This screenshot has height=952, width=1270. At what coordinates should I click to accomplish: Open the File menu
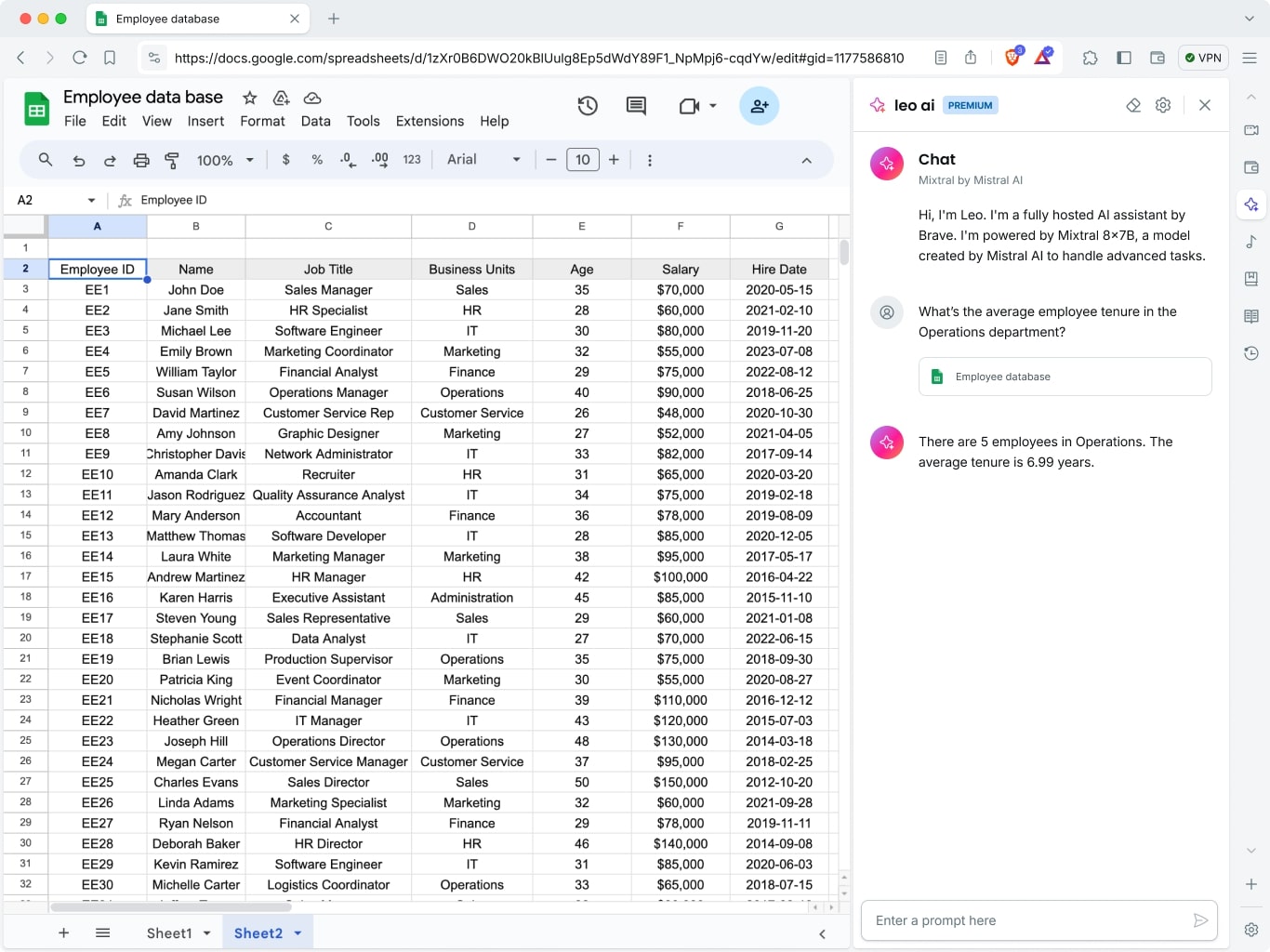coord(75,121)
